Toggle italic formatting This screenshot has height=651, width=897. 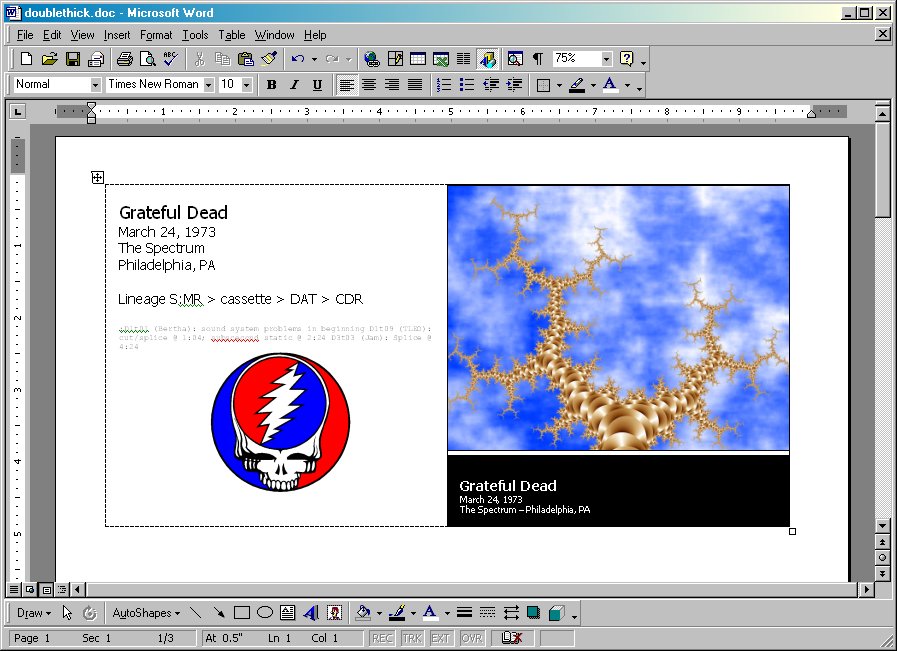294,85
